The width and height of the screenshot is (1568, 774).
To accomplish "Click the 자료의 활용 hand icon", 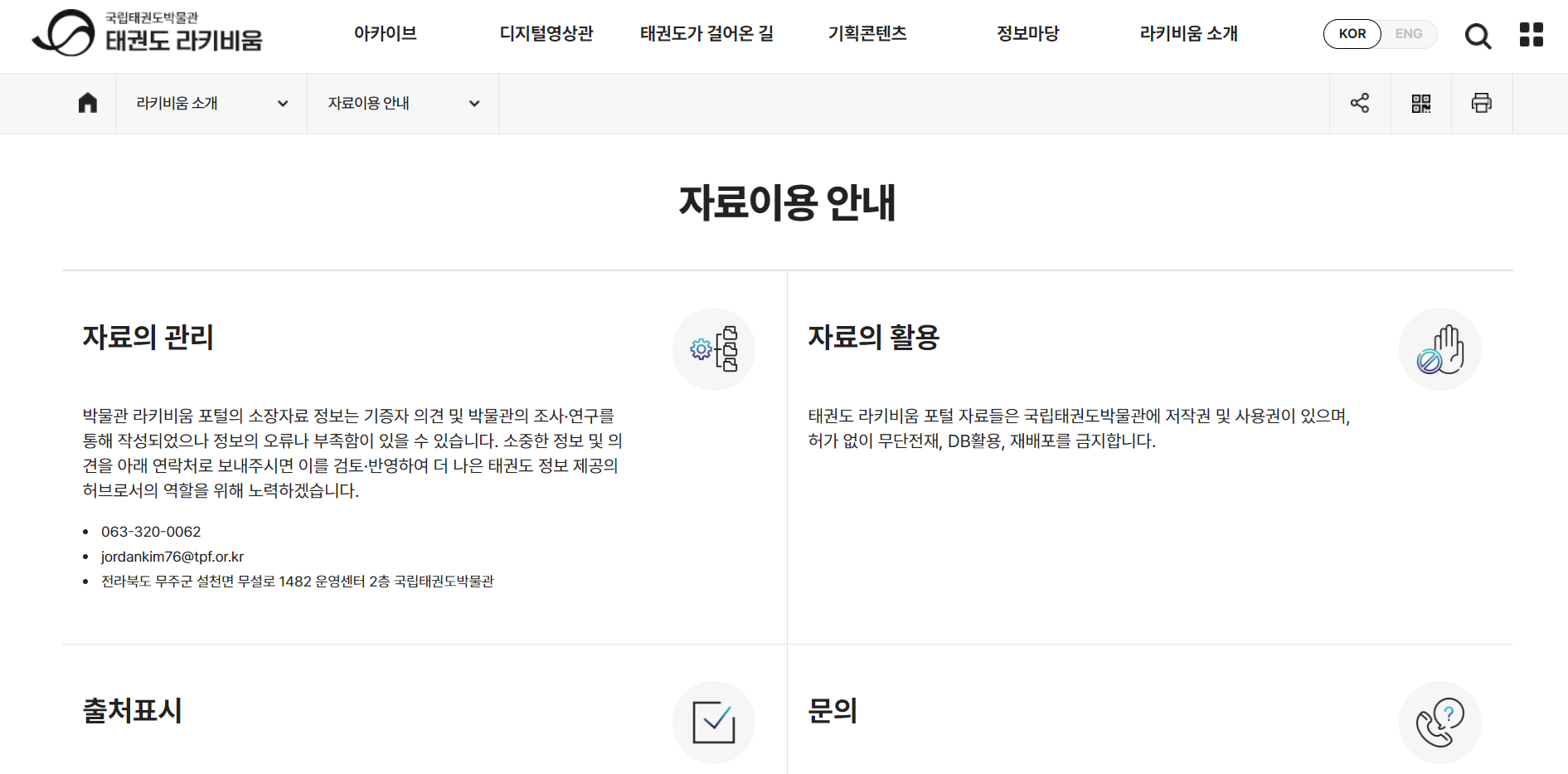I will pyautogui.click(x=1440, y=349).
